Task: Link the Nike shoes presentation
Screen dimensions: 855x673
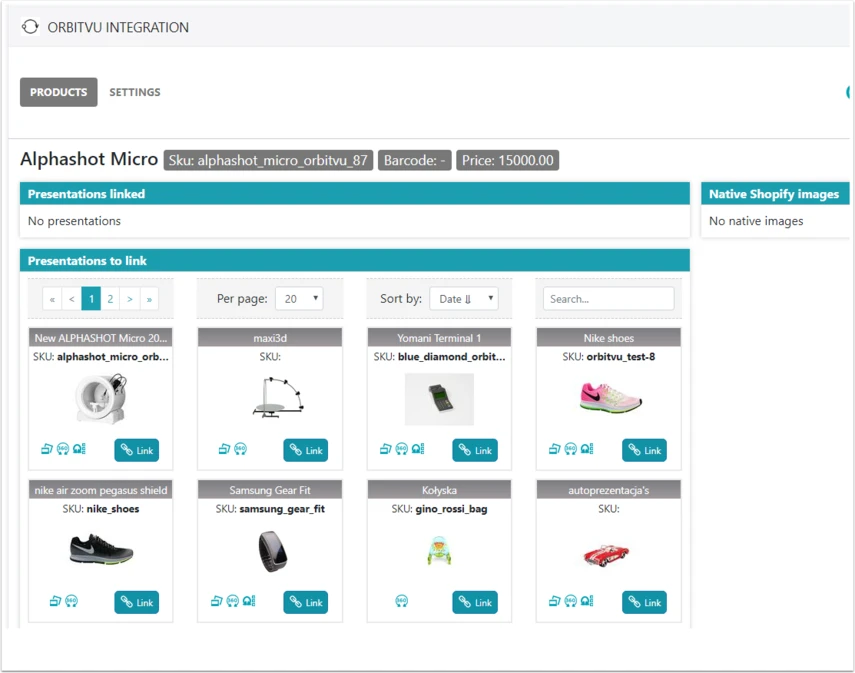Action: pos(644,450)
